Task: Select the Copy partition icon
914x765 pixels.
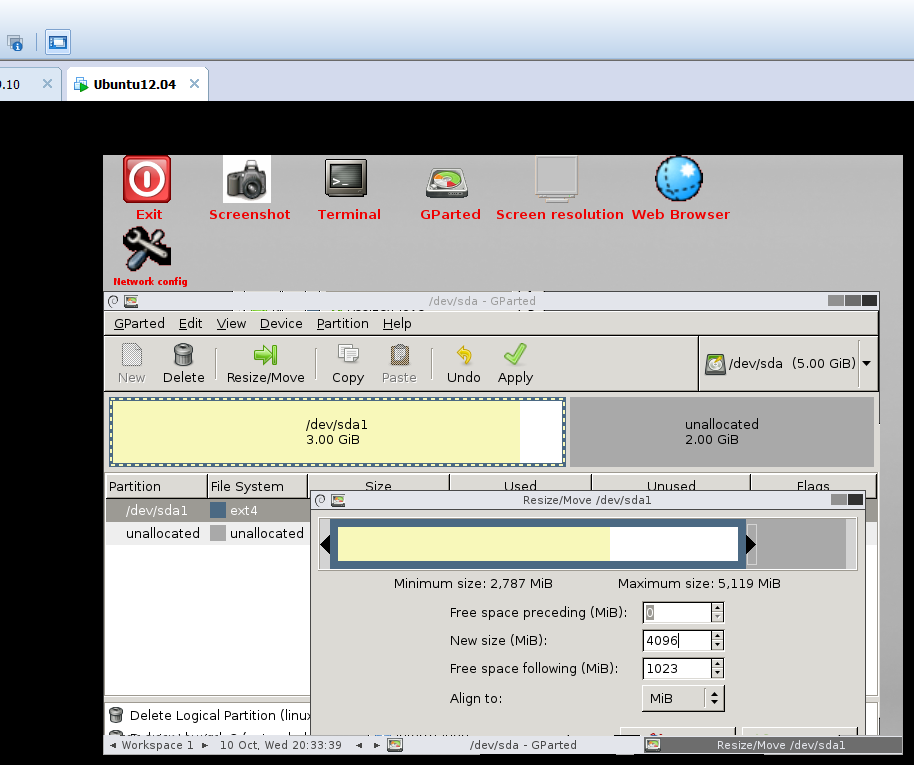Action: point(347,363)
